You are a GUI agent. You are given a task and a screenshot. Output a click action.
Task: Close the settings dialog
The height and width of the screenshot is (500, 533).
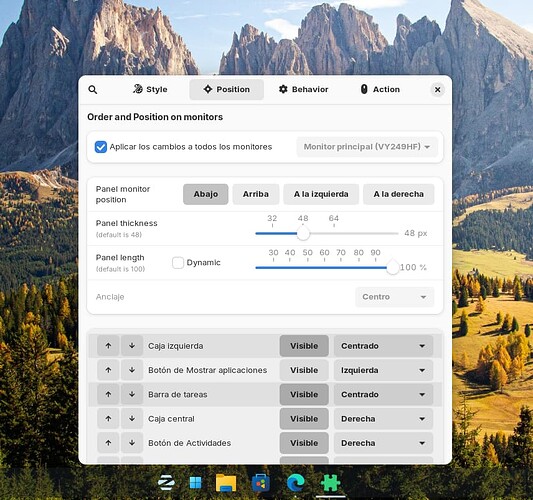tap(437, 90)
